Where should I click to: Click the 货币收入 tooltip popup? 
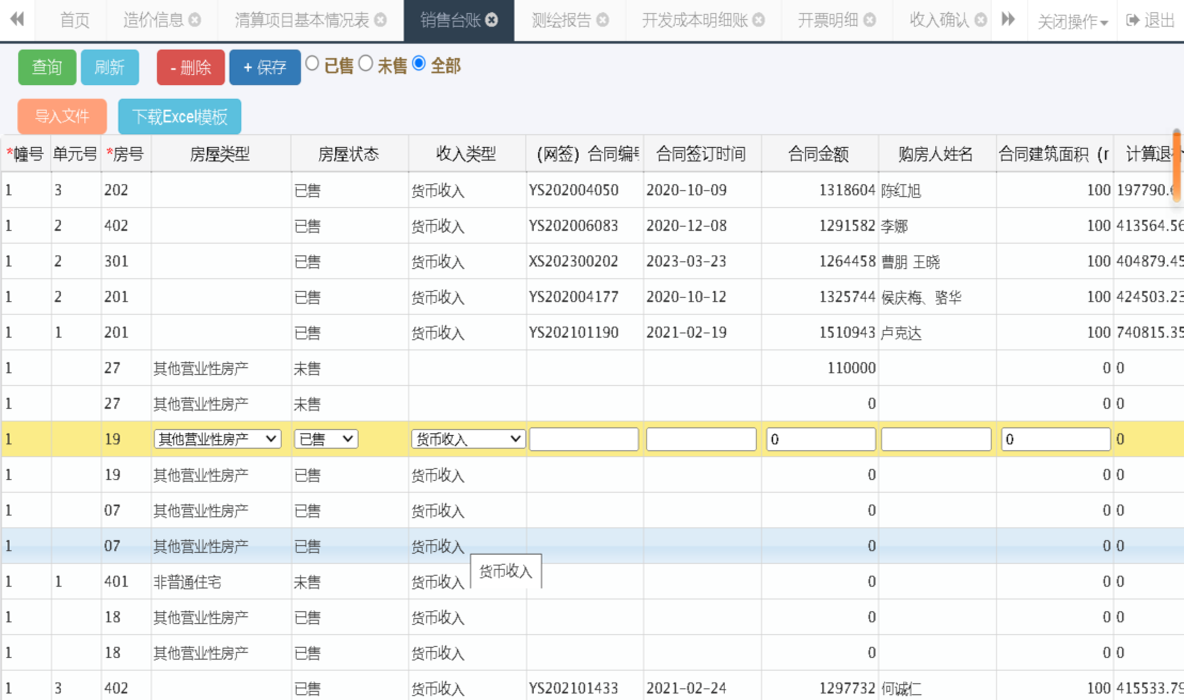tap(506, 571)
